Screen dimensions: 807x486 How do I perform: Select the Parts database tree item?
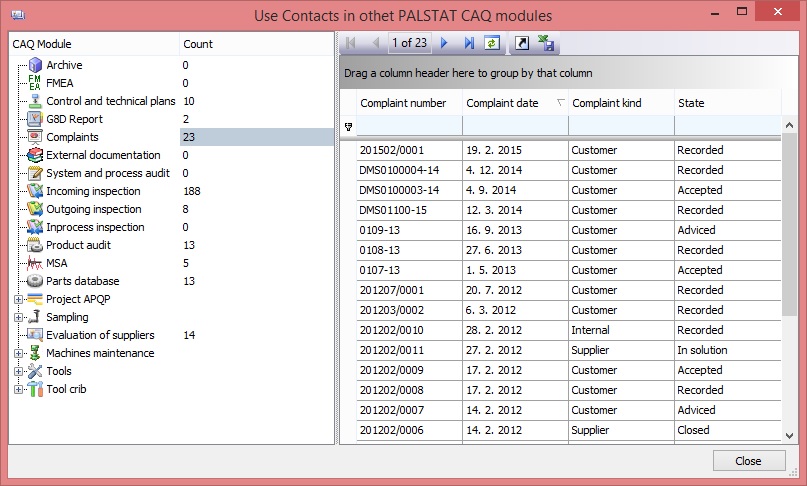[x=83, y=281]
